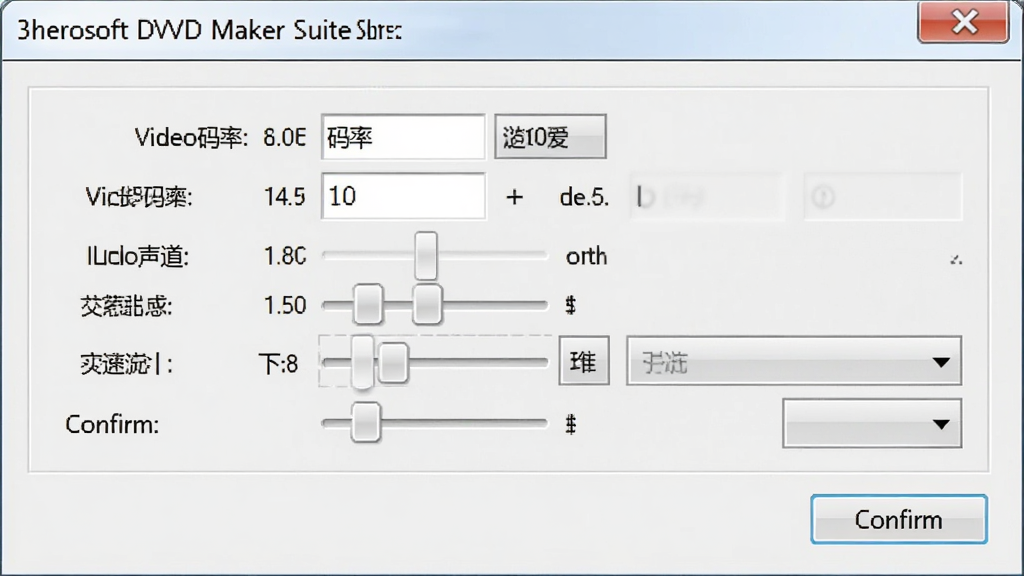
Task: Click the de.5. label
Action: (584, 197)
